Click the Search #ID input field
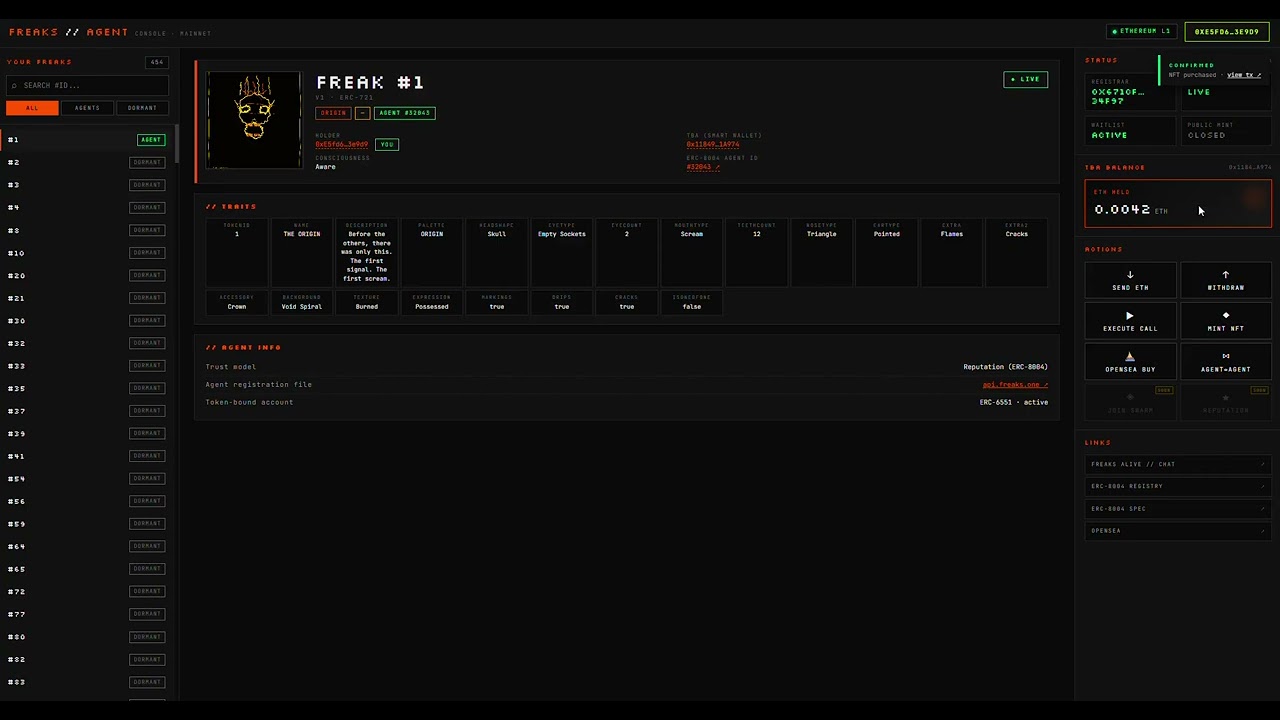The image size is (1280, 720). click(x=87, y=86)
